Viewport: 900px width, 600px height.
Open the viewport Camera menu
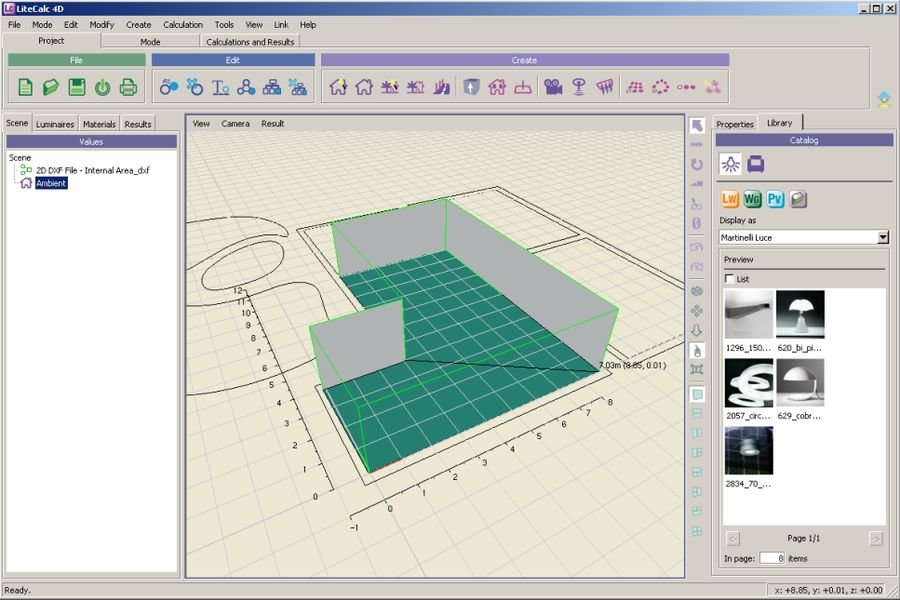click(x=235, y=123)
